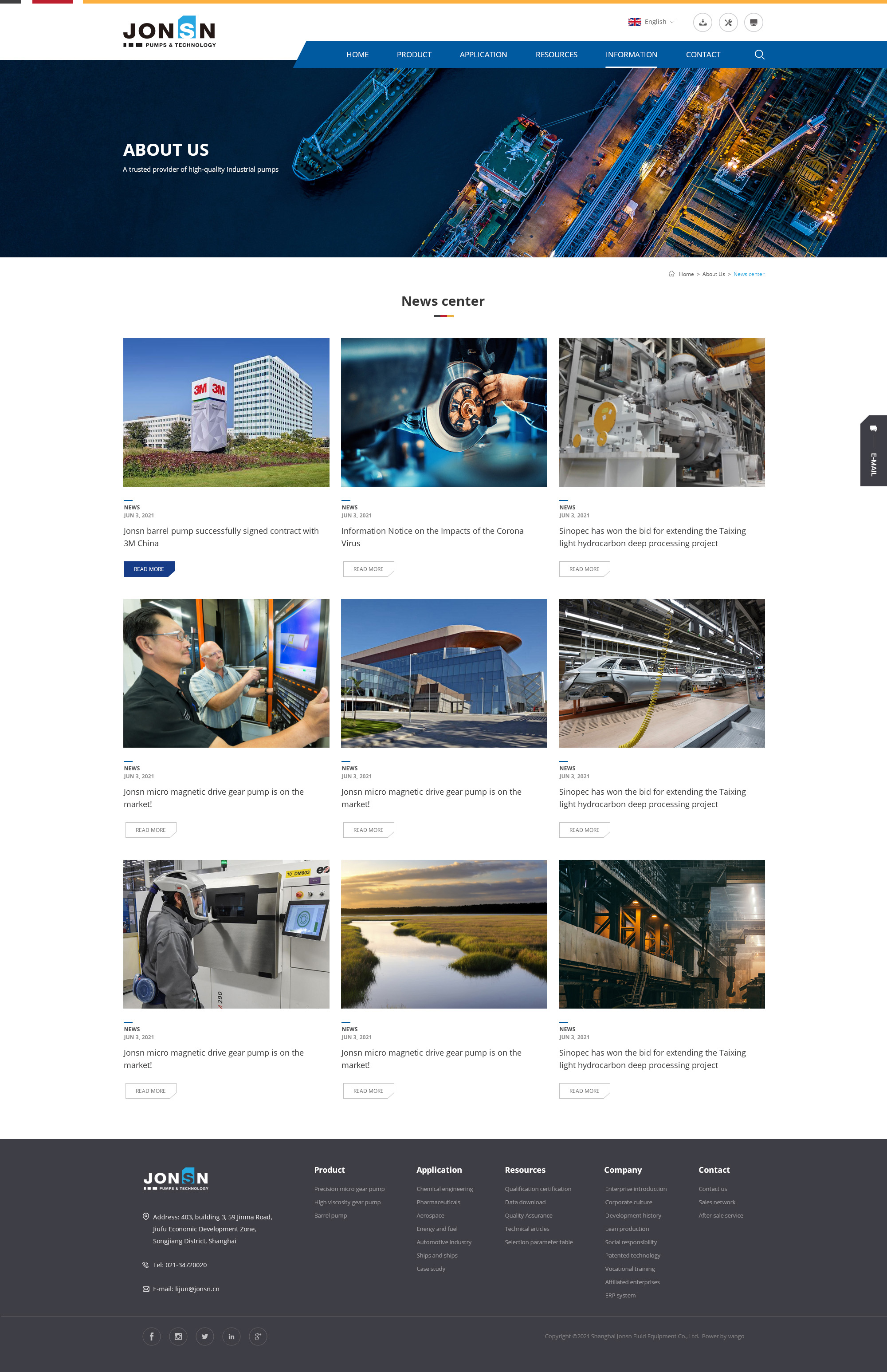This screenshot has width=887, height=1372.
Task: Click footer link Corporate culture
Action: (628, 1202)
